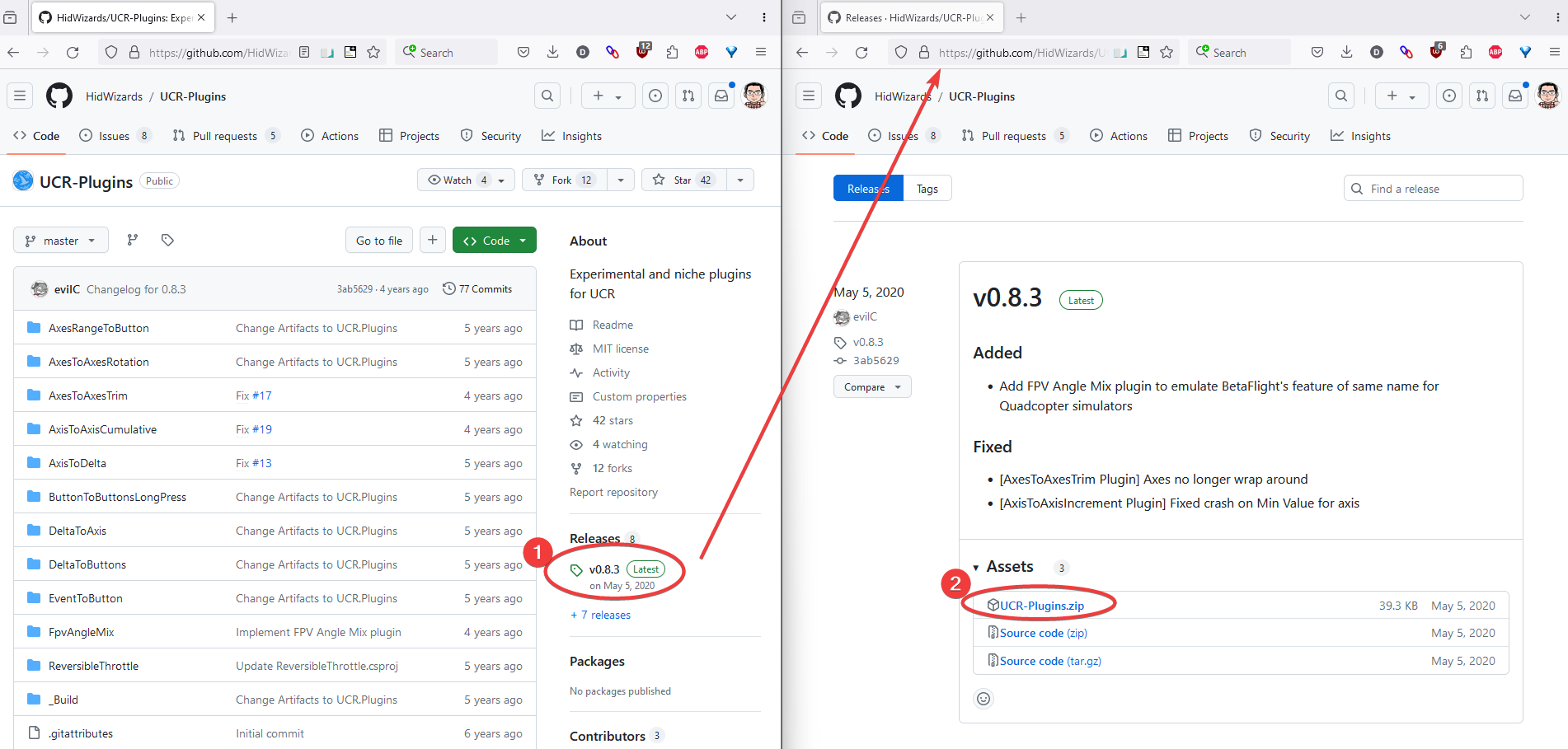Open master branch dropdown
This screenshot has width=1568, height=749.
click(x=61, y=240)
